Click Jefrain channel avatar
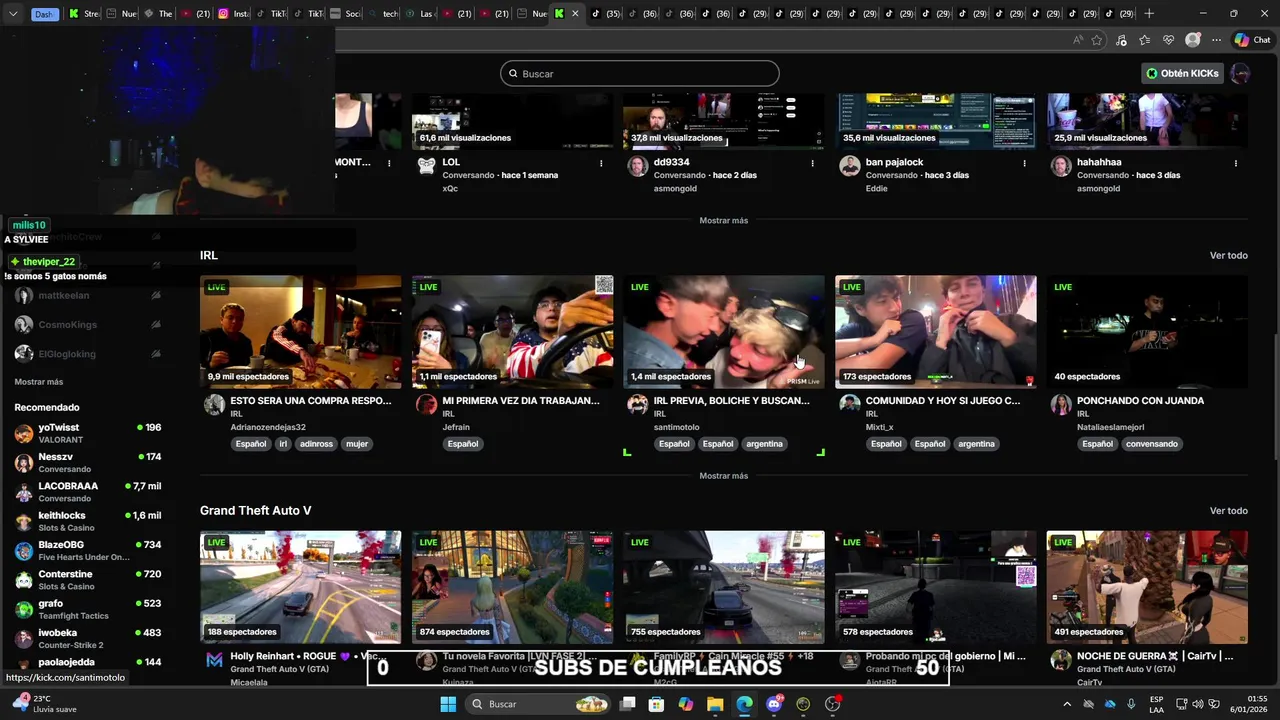Image resolution: width=1280 pixels, height=720 pixels. tap(426, 404)
